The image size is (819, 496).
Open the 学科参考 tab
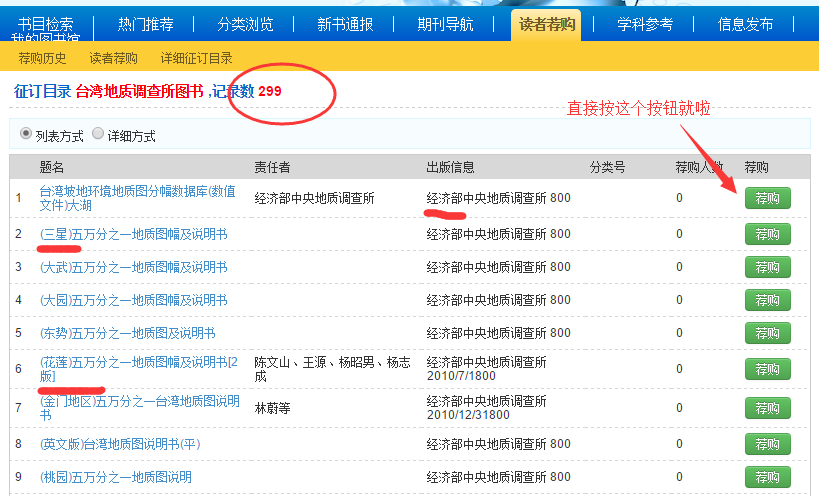(x=644, y=25)
